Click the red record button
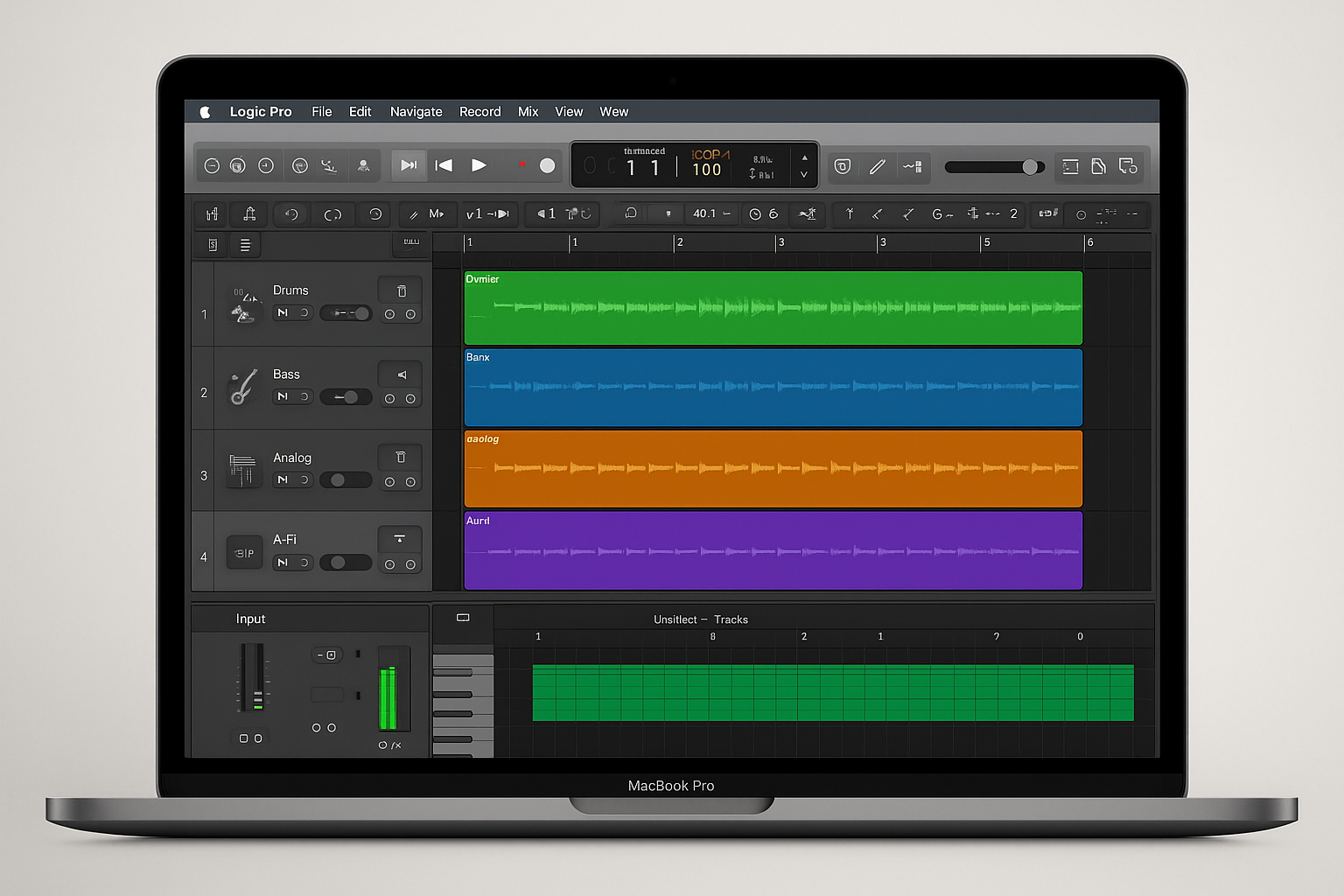1344x896 pixels. click(522, 164)
